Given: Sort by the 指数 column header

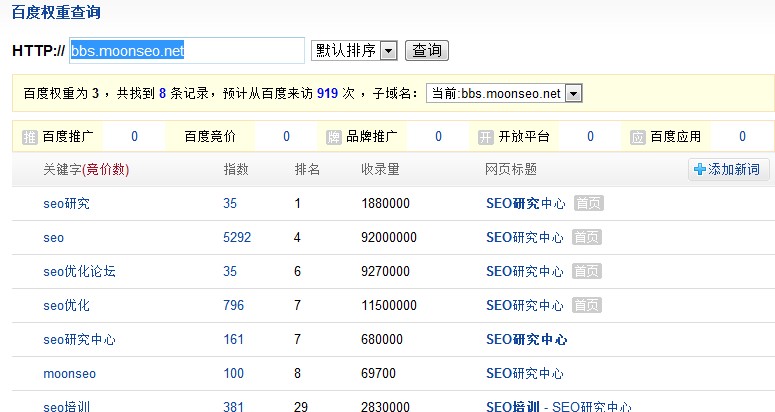Looking at the screenshot, I should pyautogui.click(x=236, y=170).
